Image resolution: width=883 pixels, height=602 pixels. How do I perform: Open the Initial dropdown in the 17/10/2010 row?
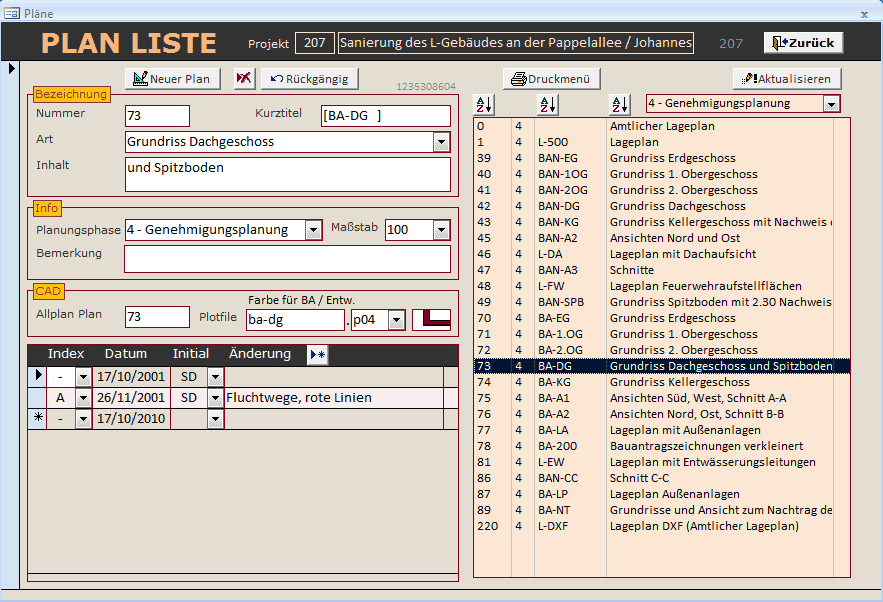point(215,419)
